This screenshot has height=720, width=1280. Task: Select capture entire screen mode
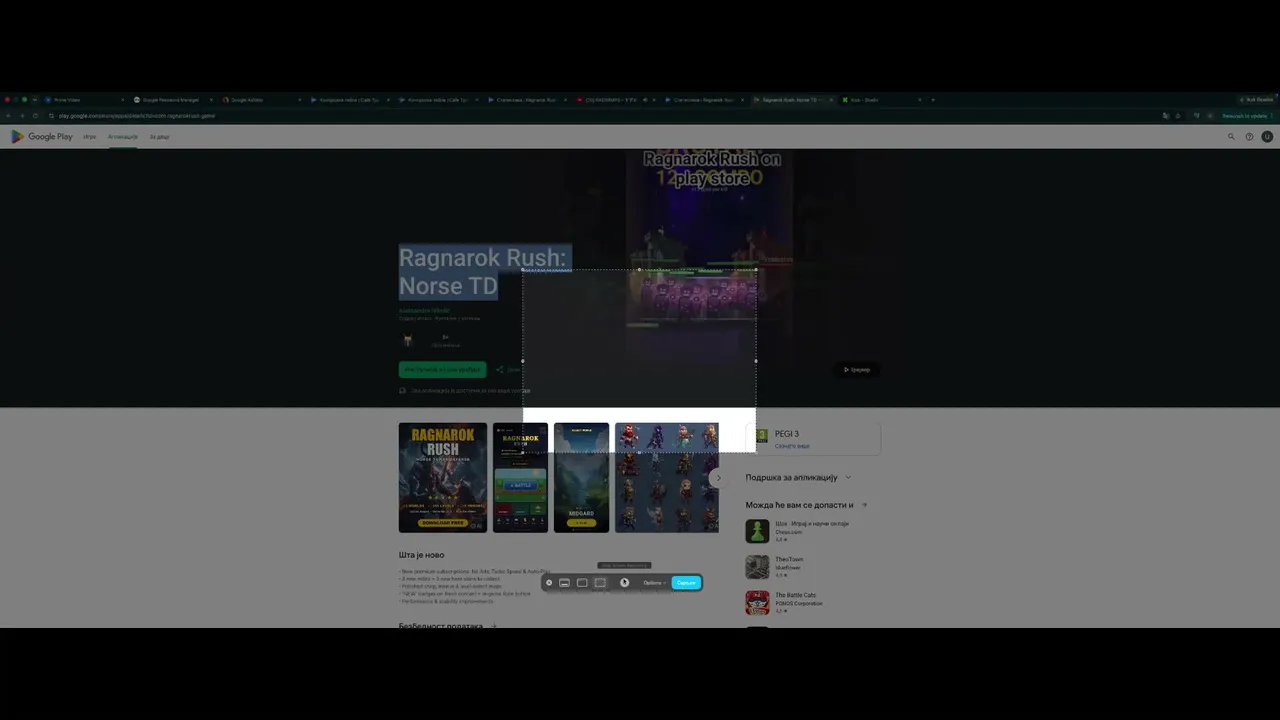click(564, 583)
